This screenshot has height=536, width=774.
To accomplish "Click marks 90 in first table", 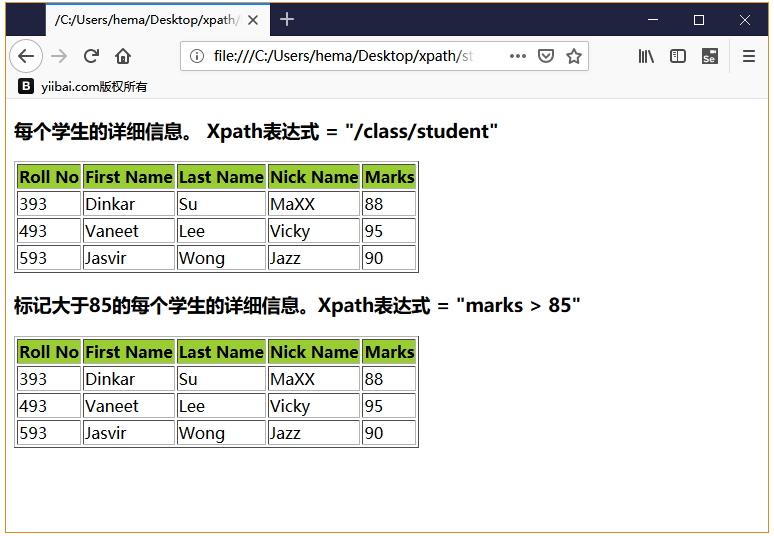I will tap(389, 258).
